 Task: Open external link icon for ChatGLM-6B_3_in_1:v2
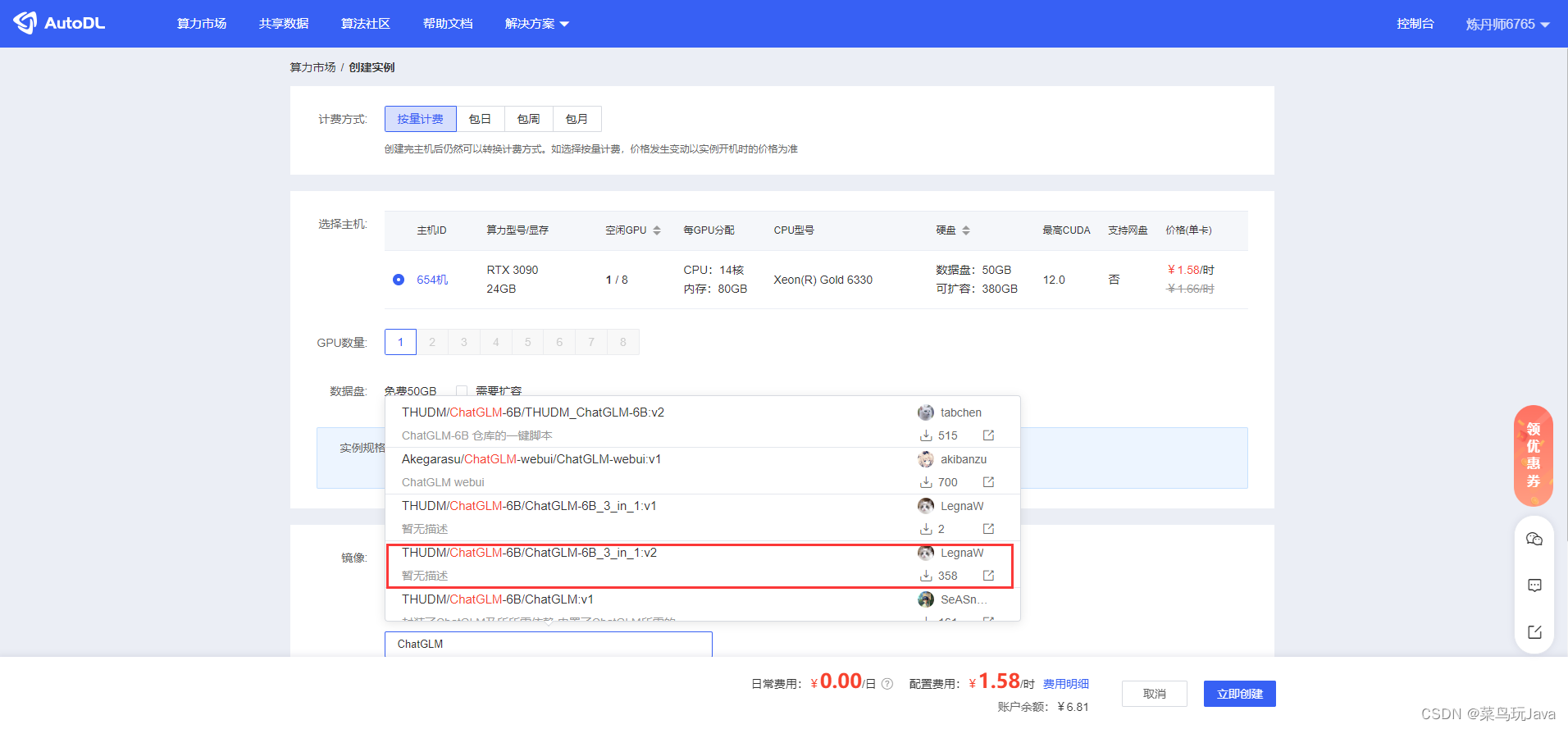pyautogui.click(x=988, y=576)
